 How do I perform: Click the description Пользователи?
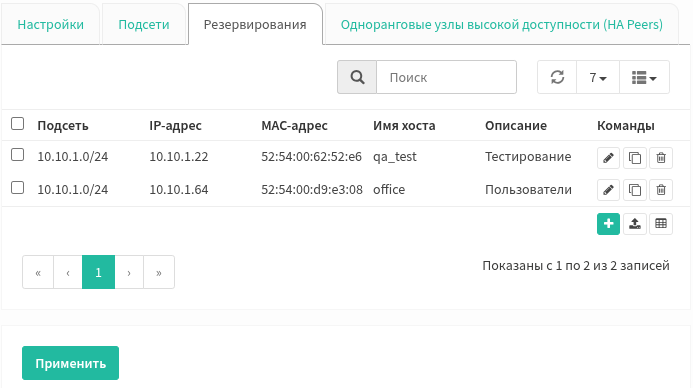pyautogui.click(x=529, y=190)
